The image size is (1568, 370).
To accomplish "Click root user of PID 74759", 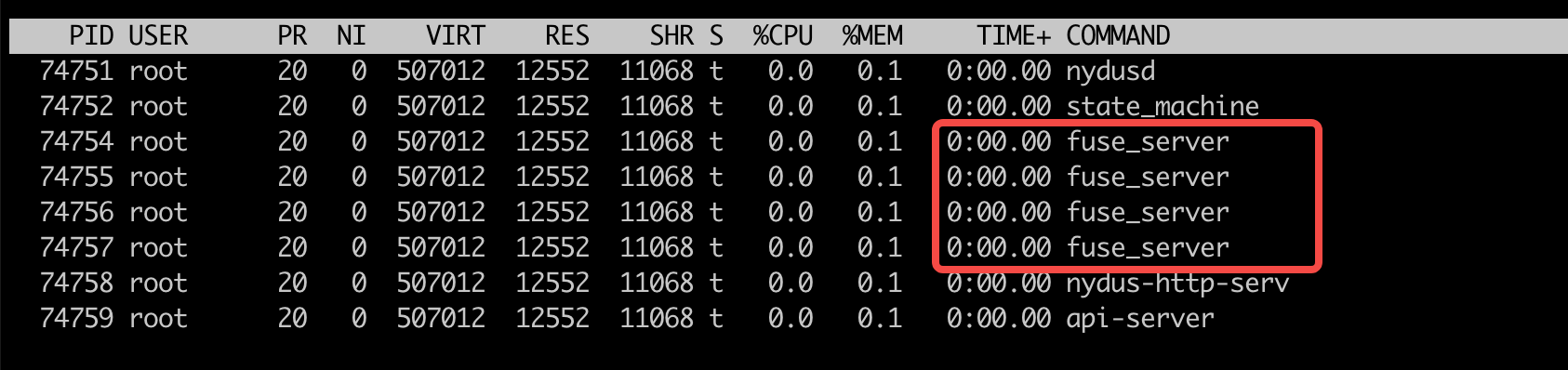I will (x=158, y=318).
